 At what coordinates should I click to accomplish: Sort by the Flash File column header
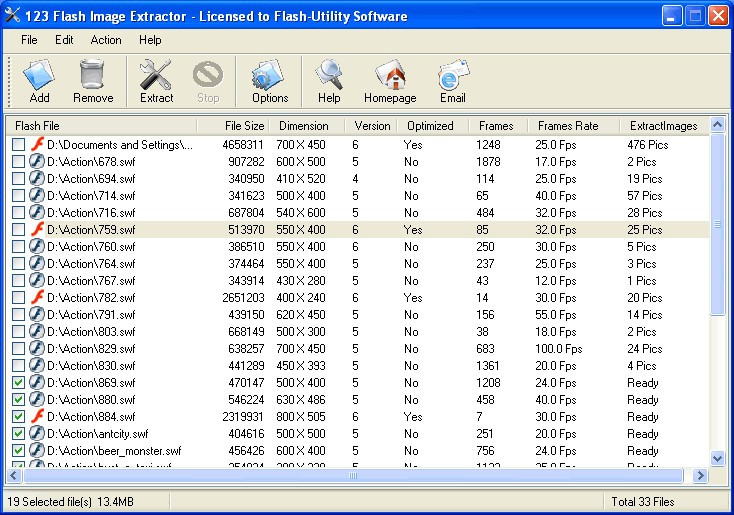pos(101,125)
